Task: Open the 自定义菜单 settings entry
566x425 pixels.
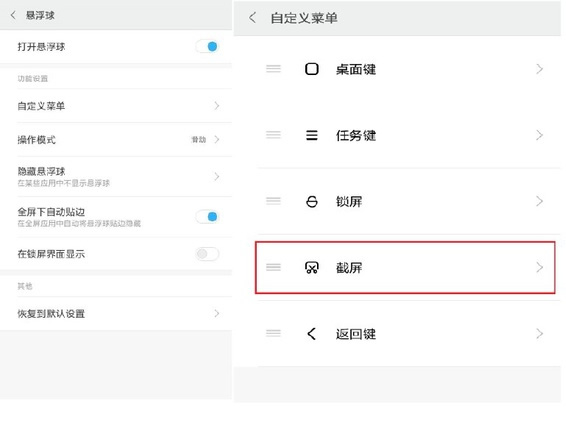Action: (116, 106)
